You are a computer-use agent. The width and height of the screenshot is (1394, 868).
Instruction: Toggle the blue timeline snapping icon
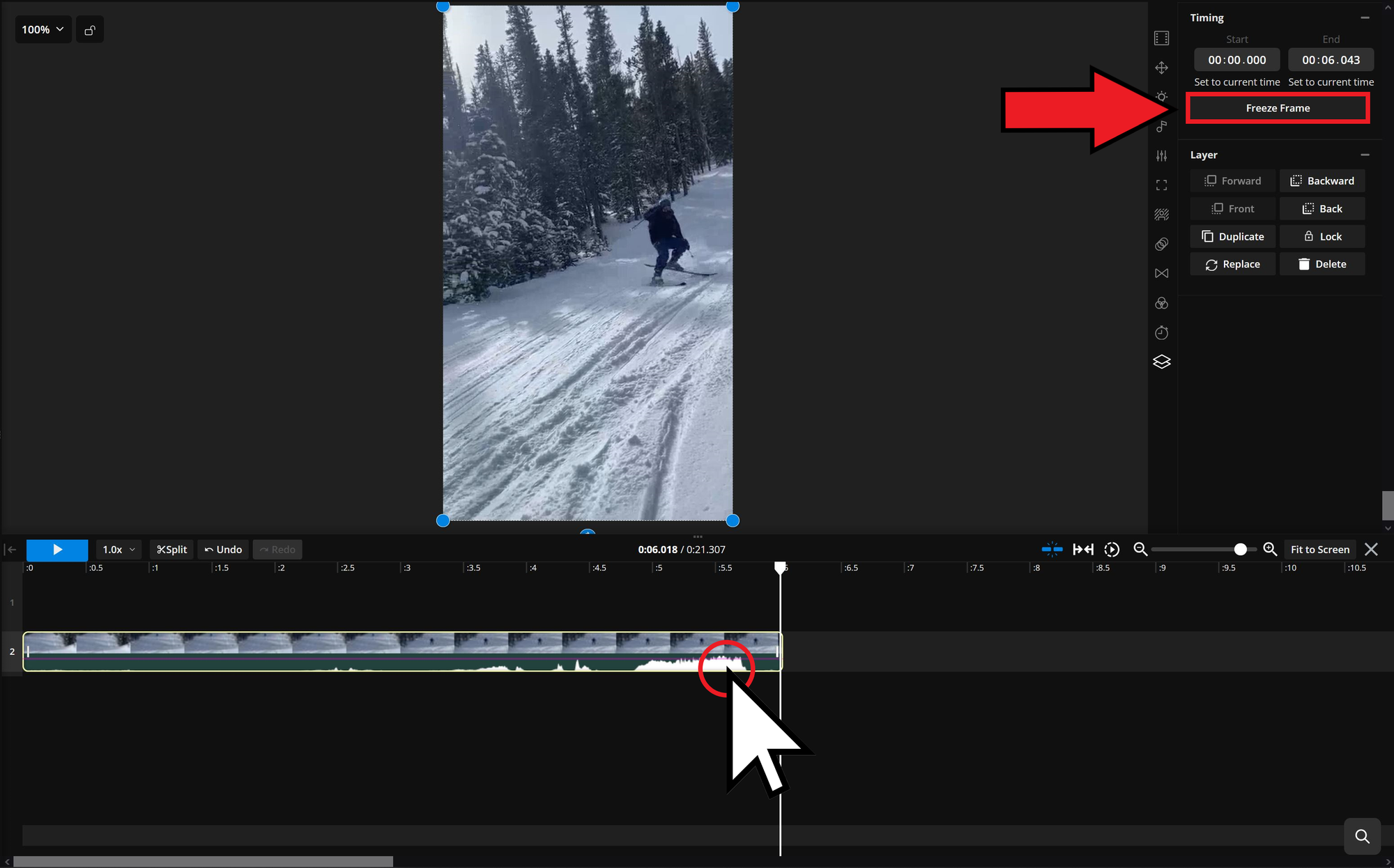(x=1052, y=550)
